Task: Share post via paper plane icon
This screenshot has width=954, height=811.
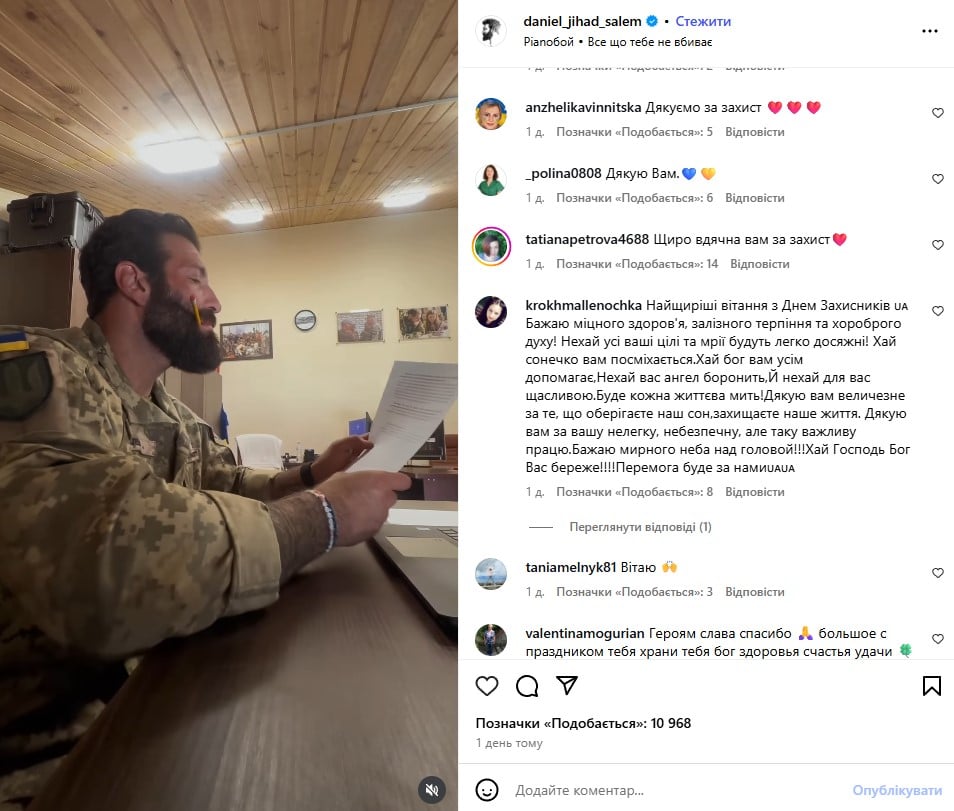Action: 566,685
